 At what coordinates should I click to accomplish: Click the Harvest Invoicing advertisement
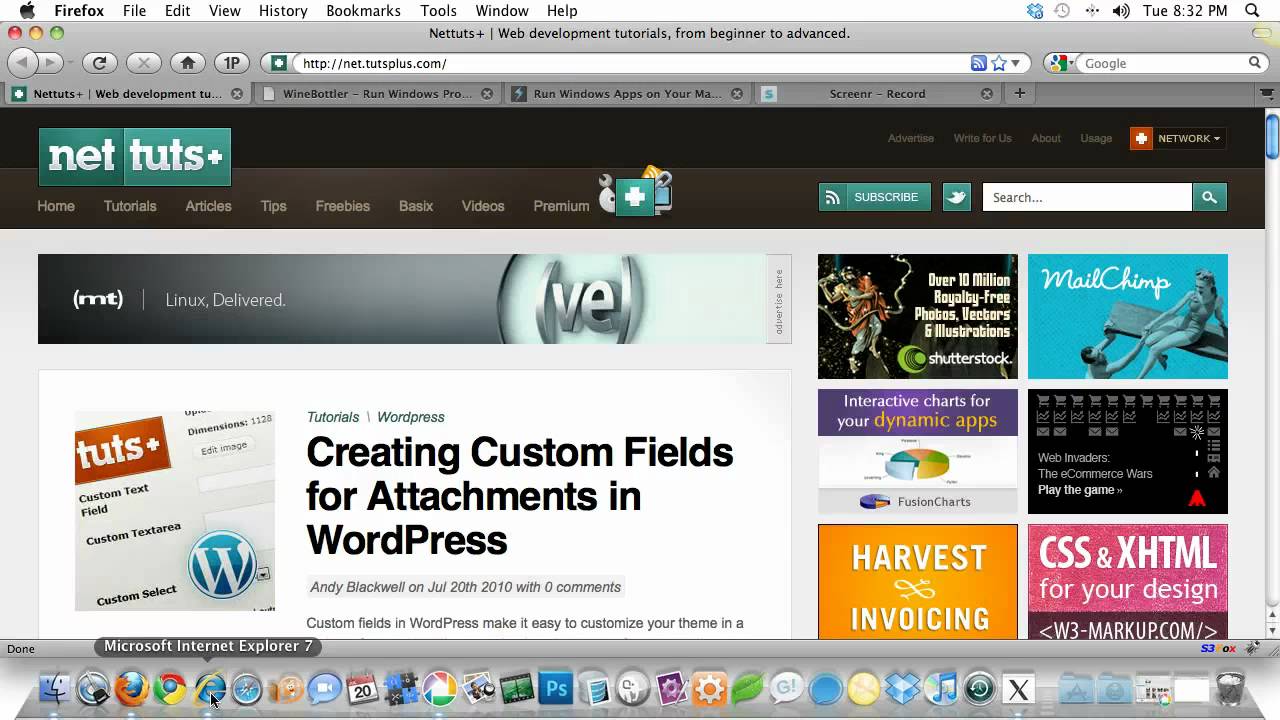[918, 581]
